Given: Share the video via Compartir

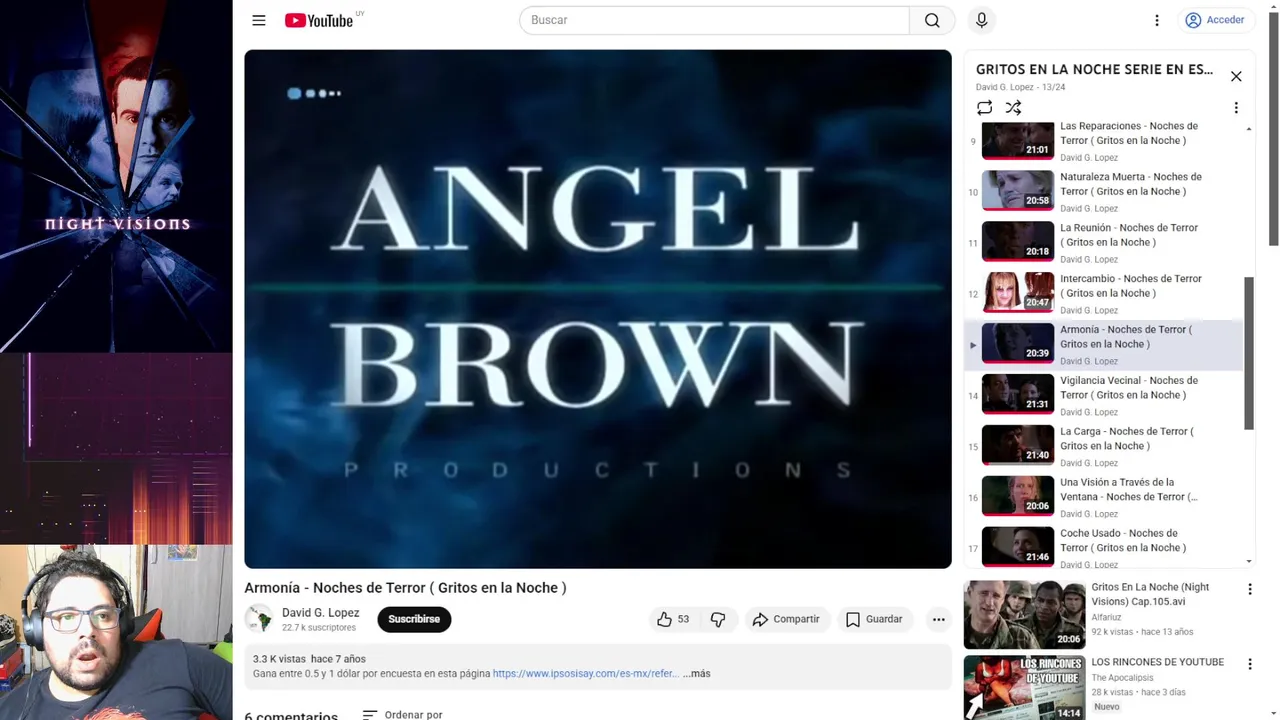Looking at the screenshot, I should click(786, 619).
